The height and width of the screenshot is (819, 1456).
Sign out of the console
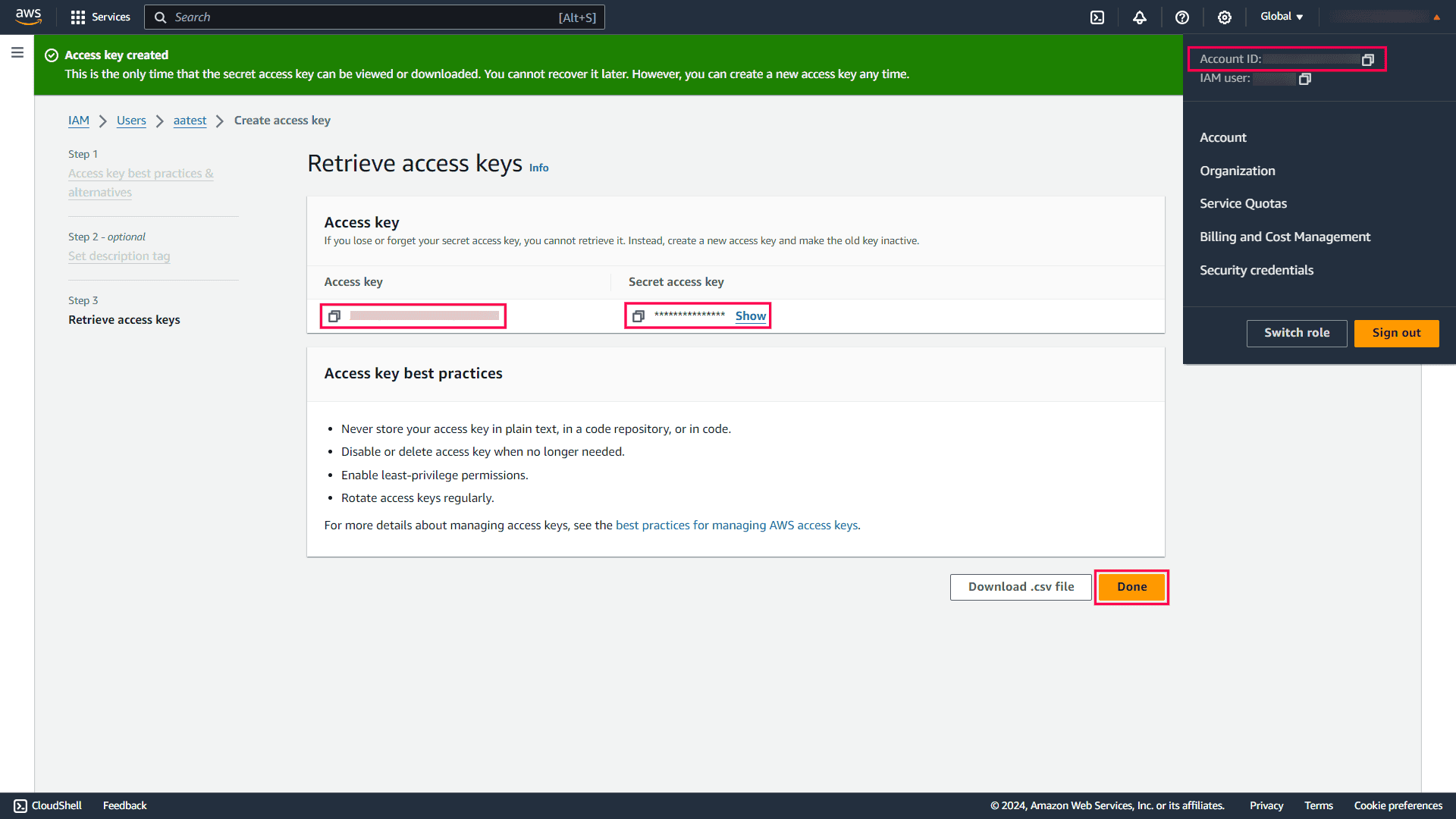[x=1396, y=333]
